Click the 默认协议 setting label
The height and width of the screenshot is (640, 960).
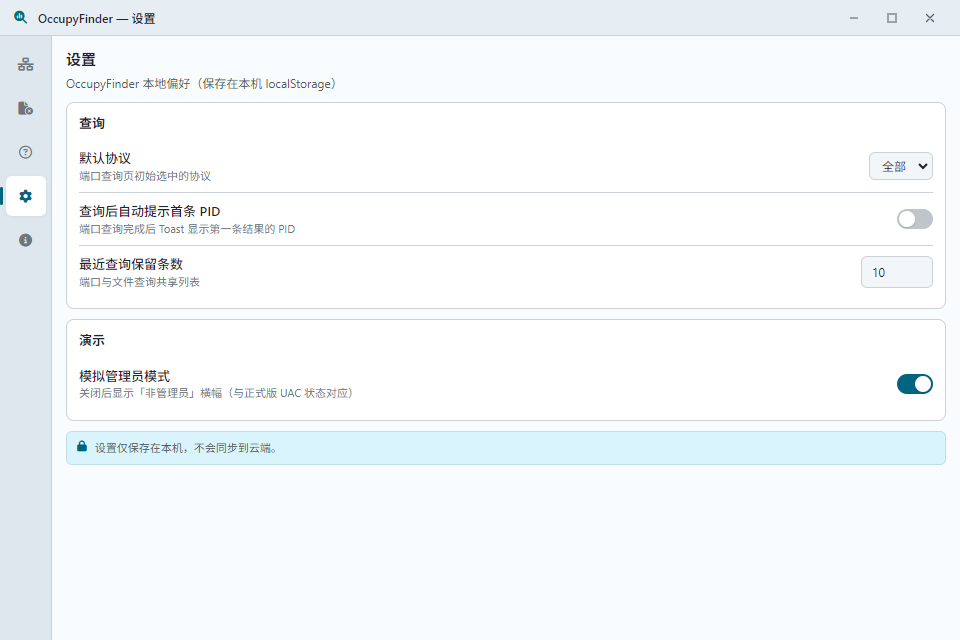pos(105,158)
